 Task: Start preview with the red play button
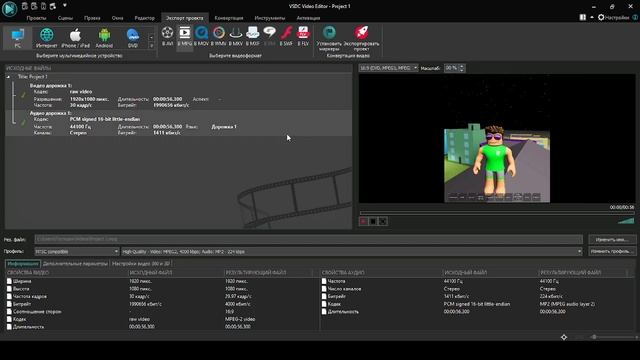coord(363,221)
